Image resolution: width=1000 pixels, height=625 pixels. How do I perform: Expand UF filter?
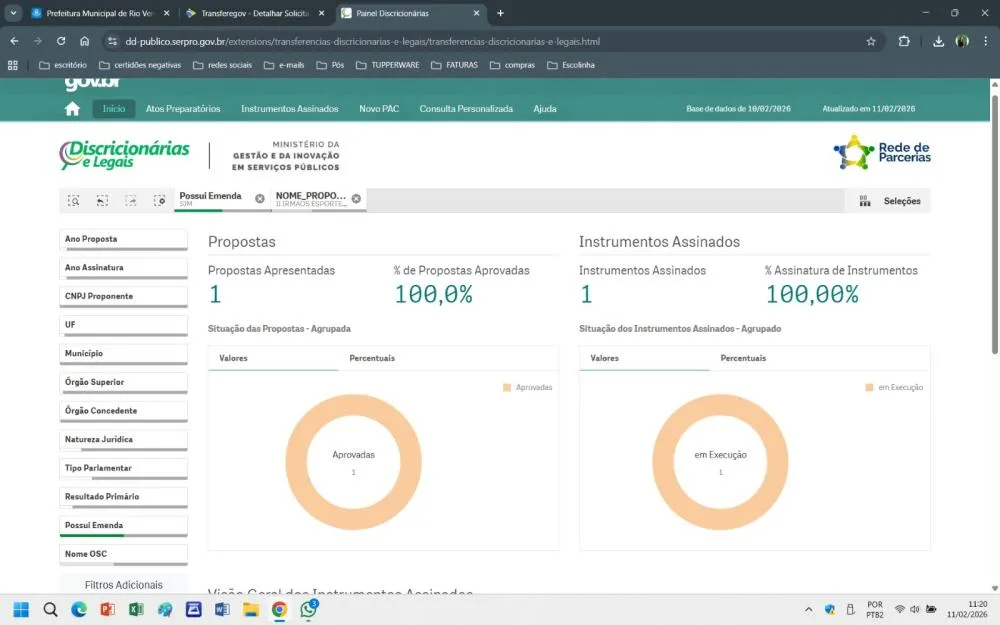123,325
